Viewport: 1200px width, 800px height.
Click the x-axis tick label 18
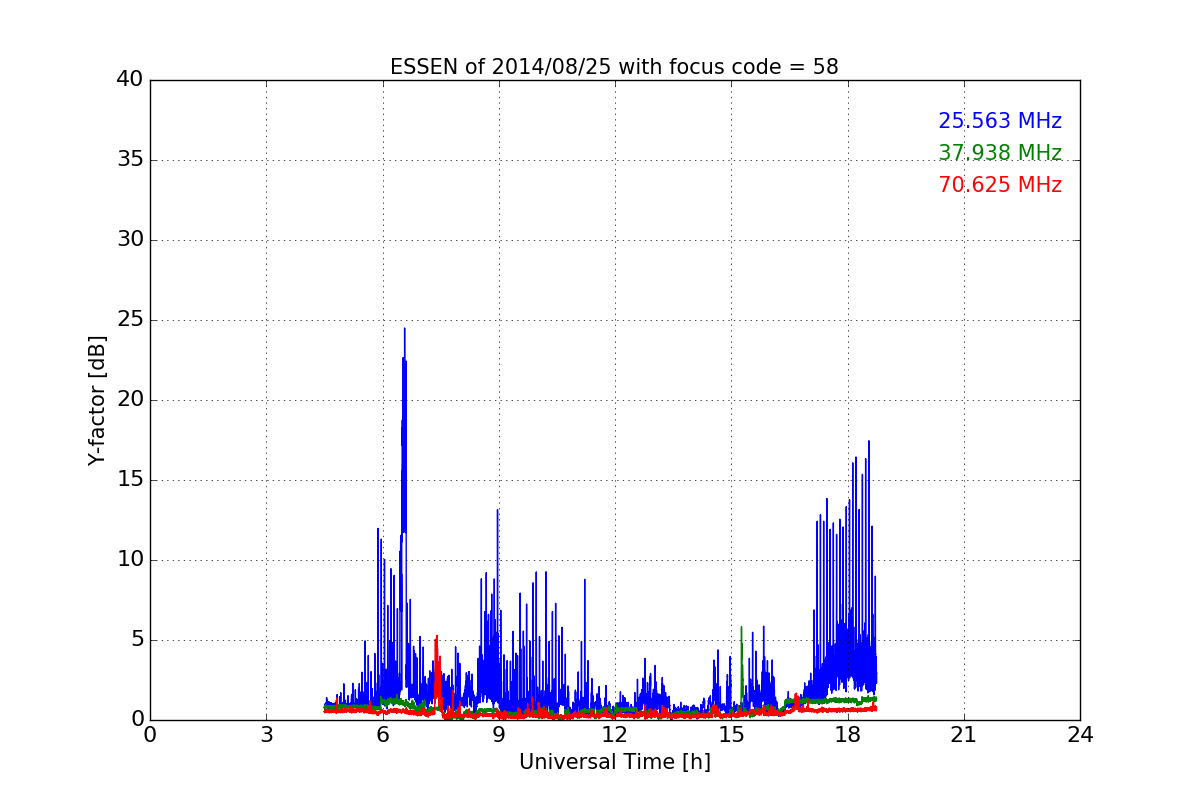click(848, 735)
